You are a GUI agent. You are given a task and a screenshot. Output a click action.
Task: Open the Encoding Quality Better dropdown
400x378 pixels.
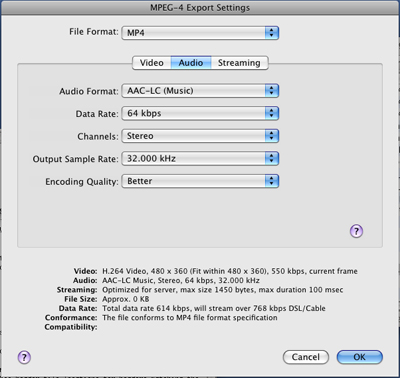tap(200, 181)
